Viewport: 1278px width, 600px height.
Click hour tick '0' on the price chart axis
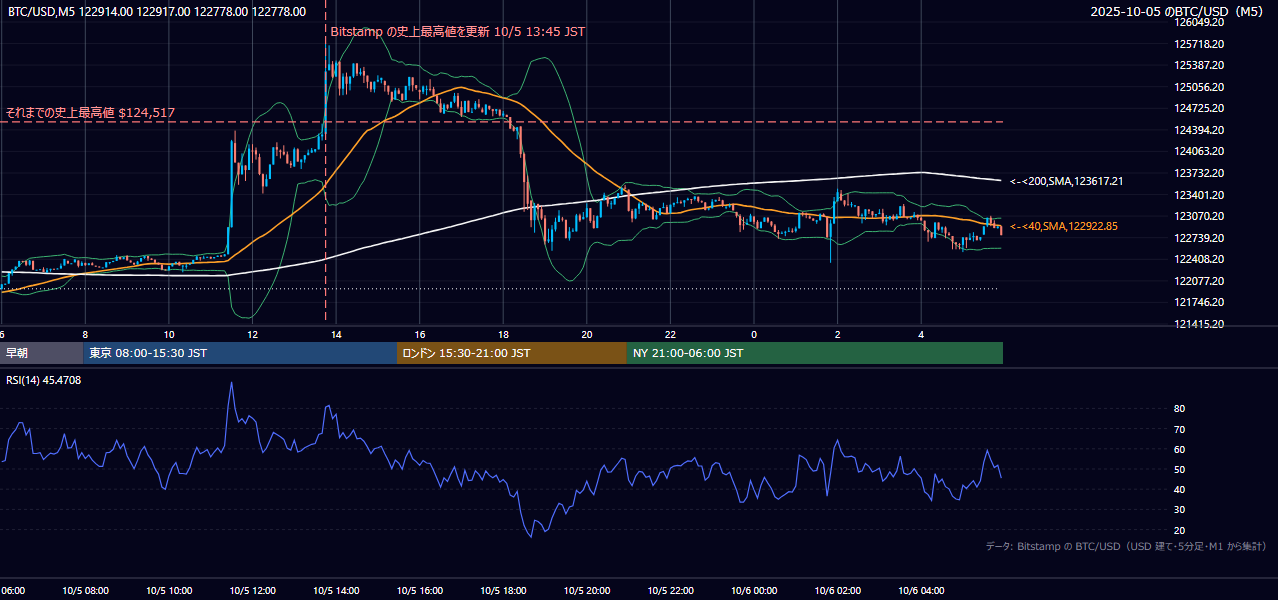pos(754,334)
